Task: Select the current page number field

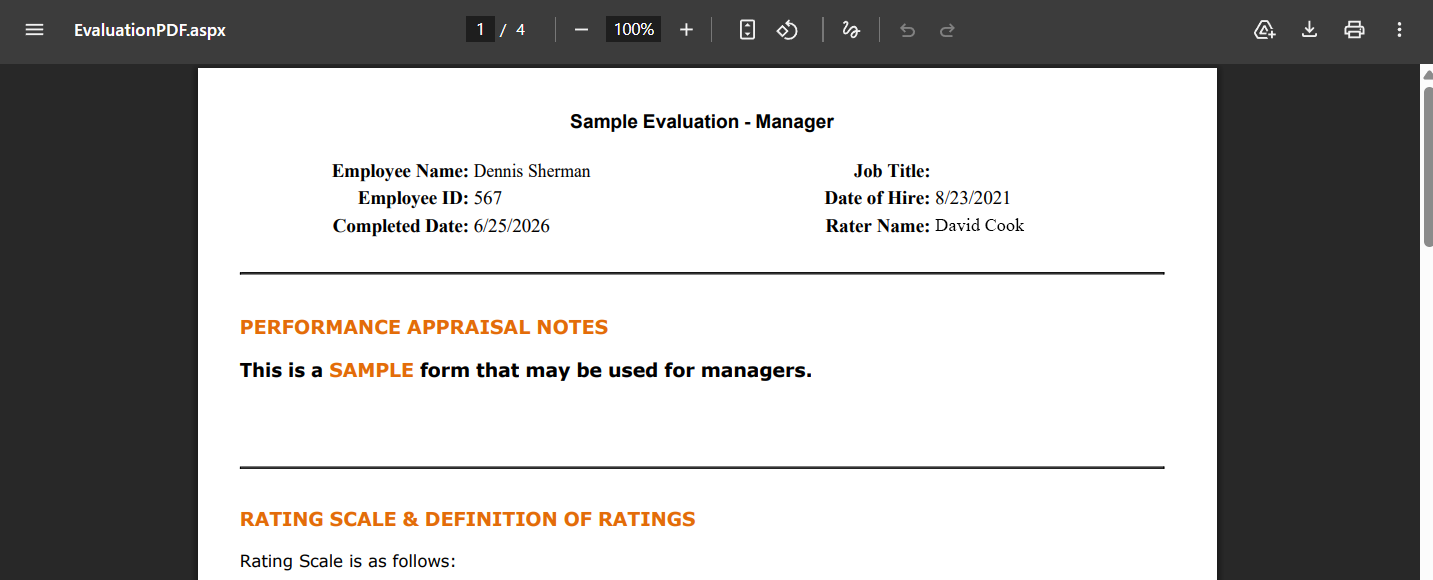Action: [x=480, y=30]
